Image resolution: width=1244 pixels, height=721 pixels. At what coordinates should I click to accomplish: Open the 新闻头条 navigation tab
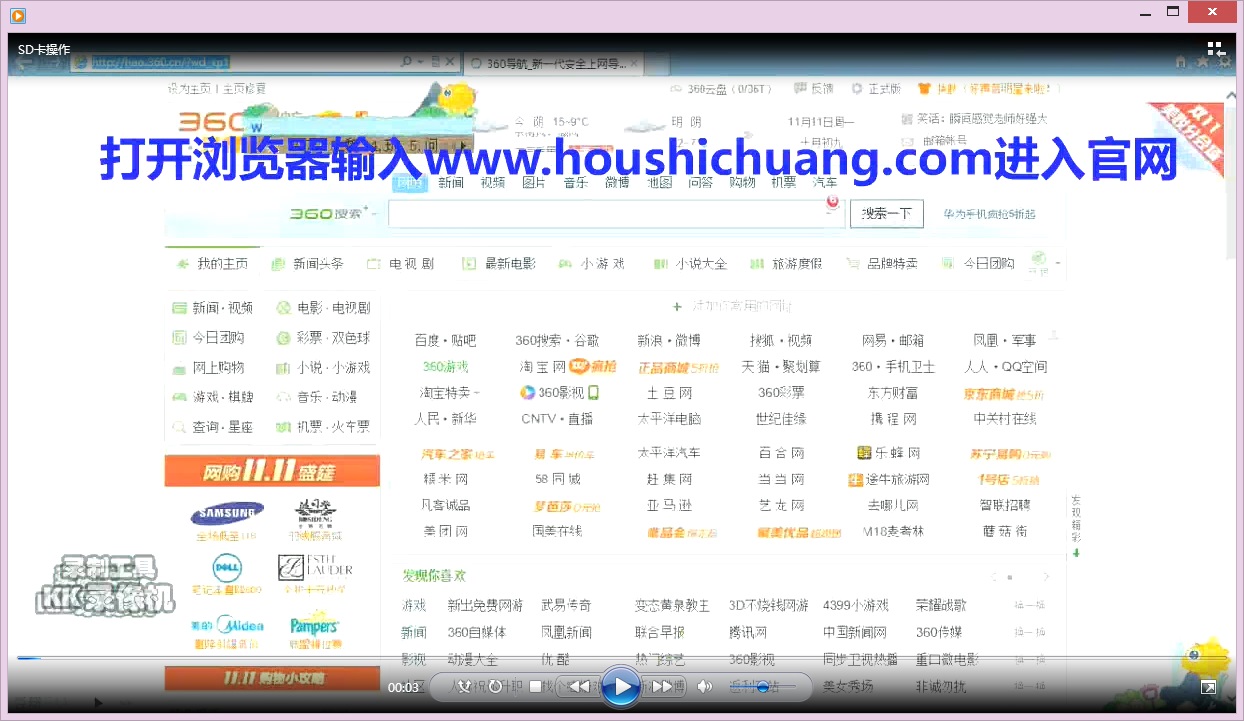(308, 264)
